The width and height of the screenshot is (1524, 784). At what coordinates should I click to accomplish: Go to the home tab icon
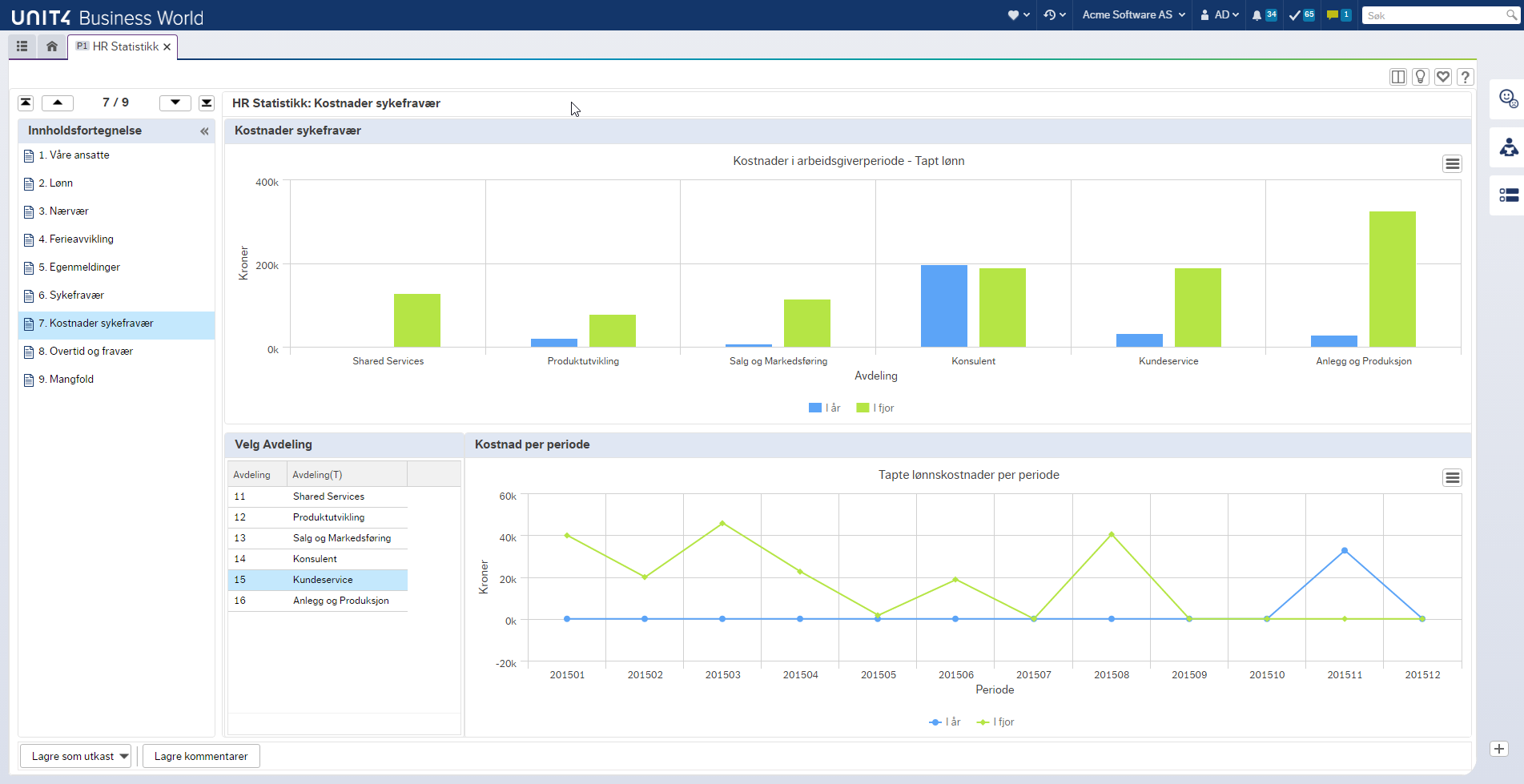52,46
